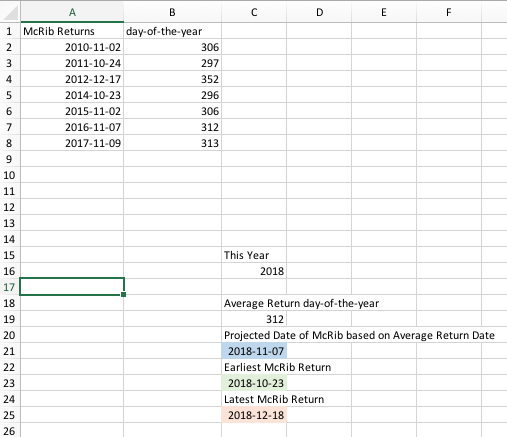Select the cell with 2016-11-07

pyautogui.click(x=72, y=127)
